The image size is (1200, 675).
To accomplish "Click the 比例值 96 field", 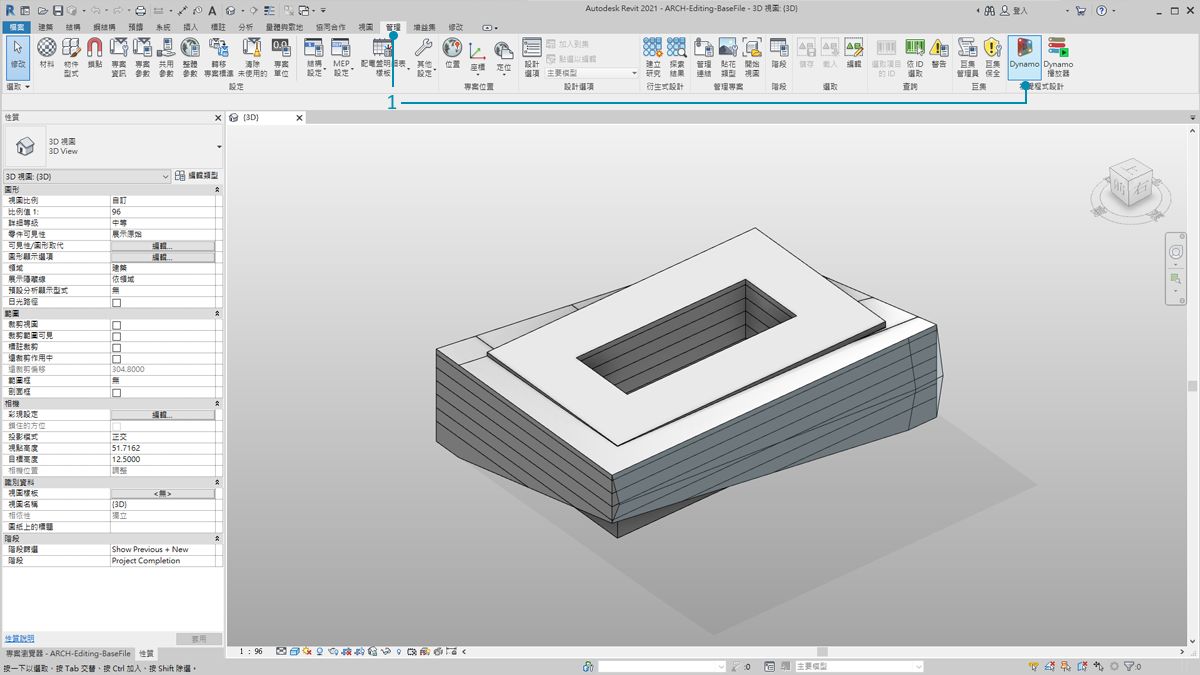I will (162, 212).
